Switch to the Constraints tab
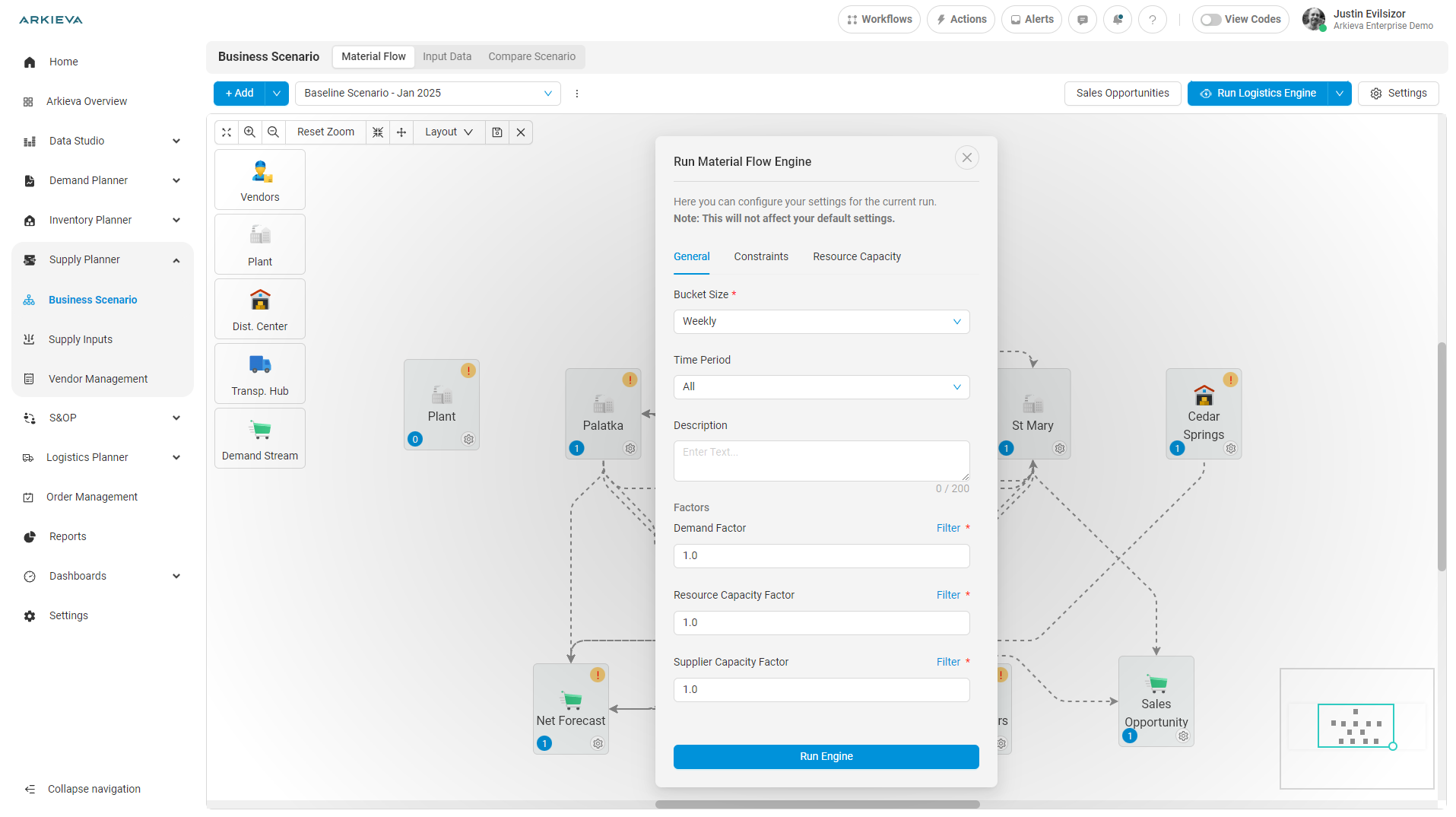 point(760,257)
